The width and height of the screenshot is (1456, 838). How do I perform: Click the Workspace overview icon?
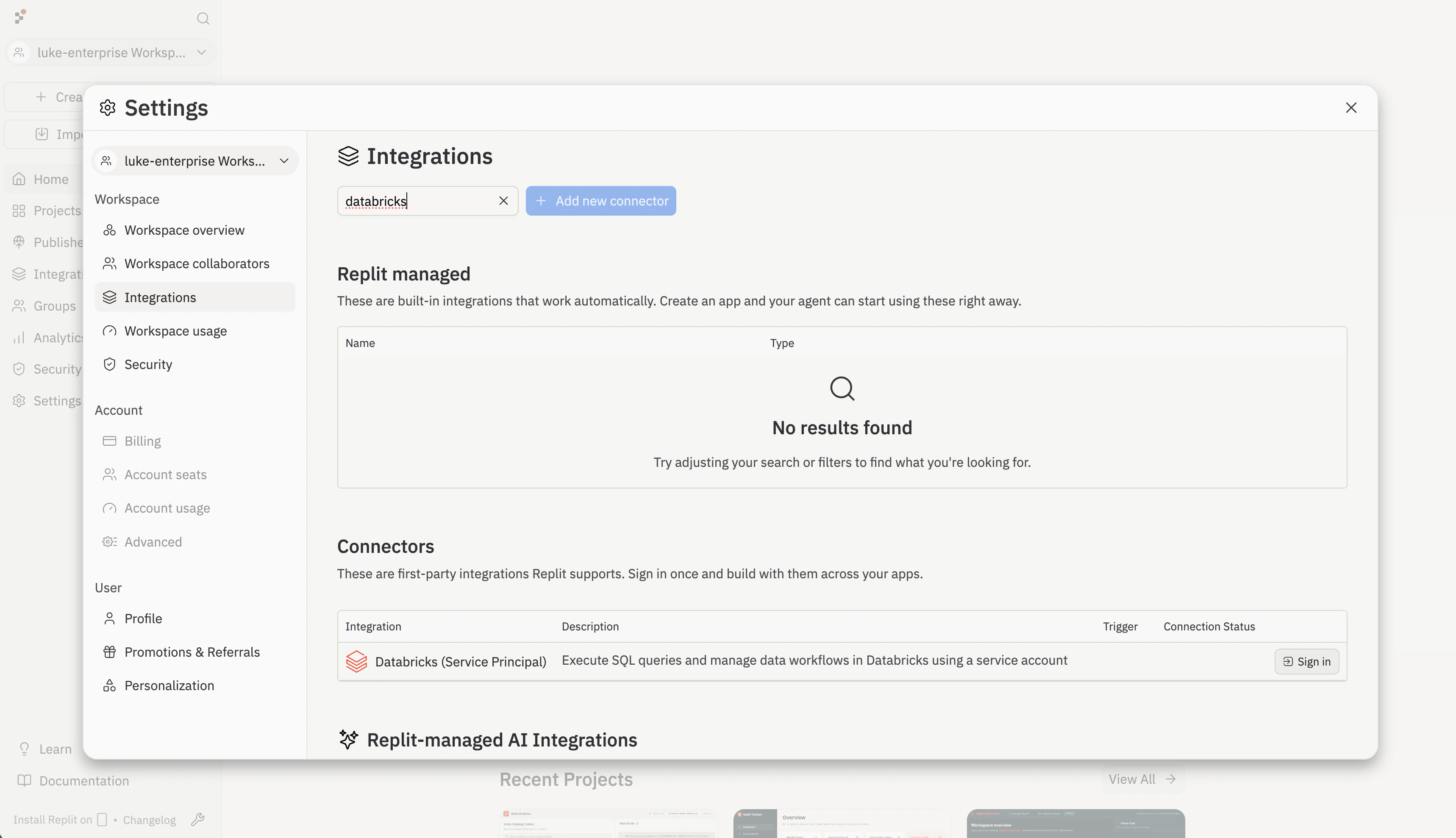[x=109, y=230]
